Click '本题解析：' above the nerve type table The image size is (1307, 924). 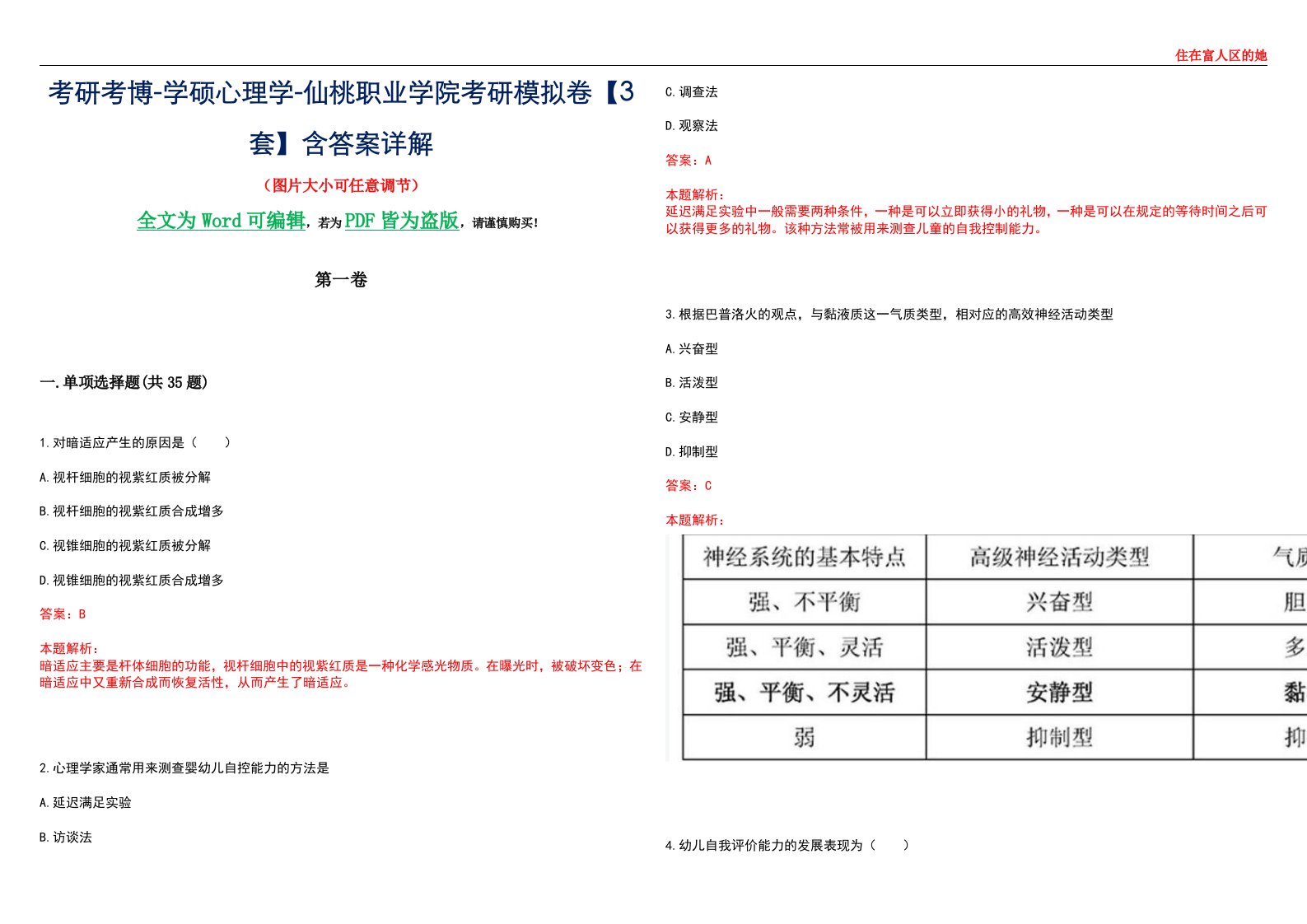pyautogui.click(x=695, y=520)
